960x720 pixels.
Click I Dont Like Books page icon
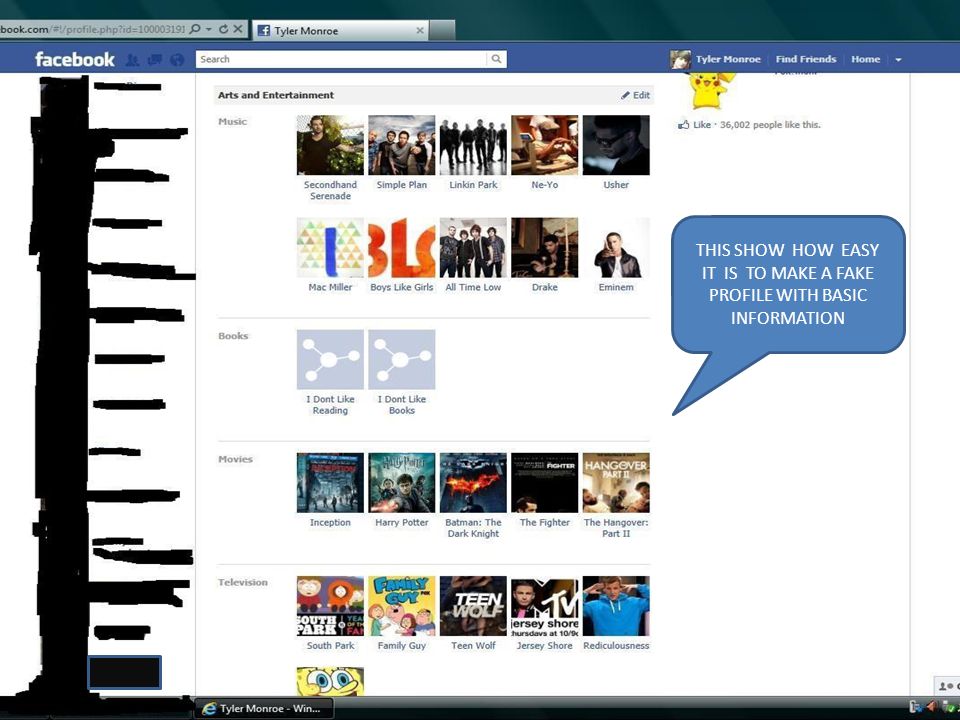[x=402, y=359]
